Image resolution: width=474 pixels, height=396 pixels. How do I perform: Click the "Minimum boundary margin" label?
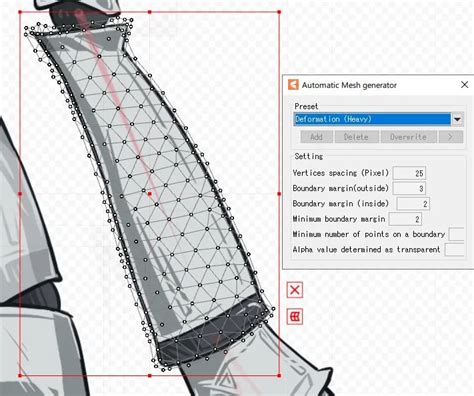[339, 219]
